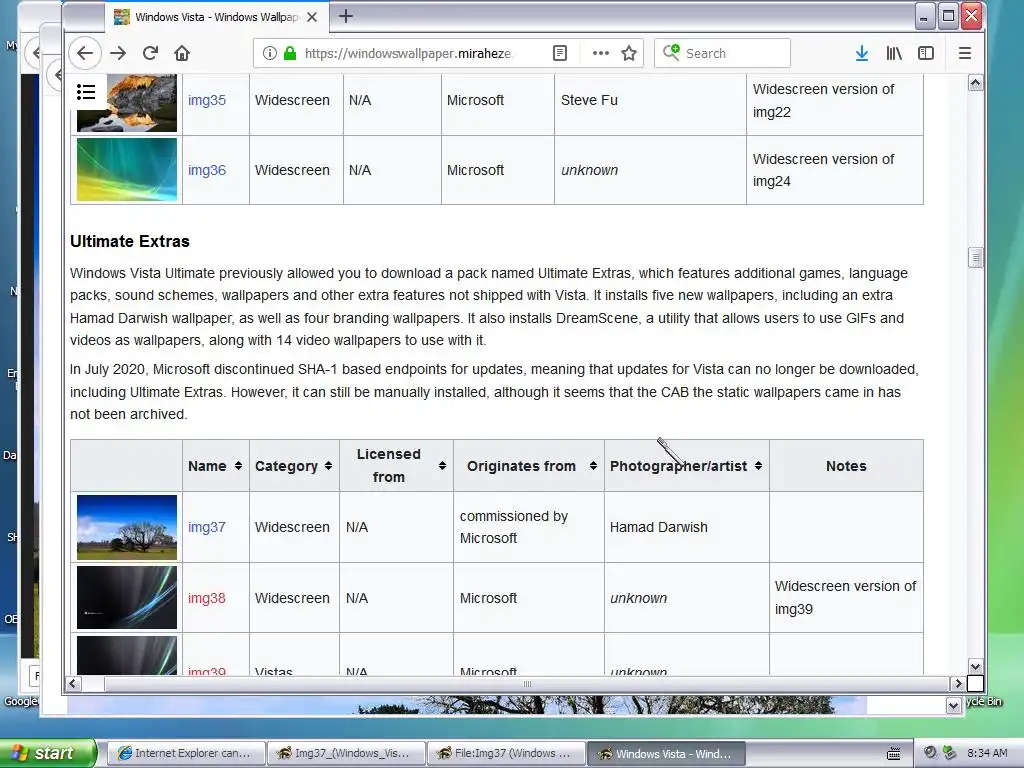The width and height of the screenshot is (1024, 768).
Task: Click the background window scroll down arrow
Action: [953, 705]
